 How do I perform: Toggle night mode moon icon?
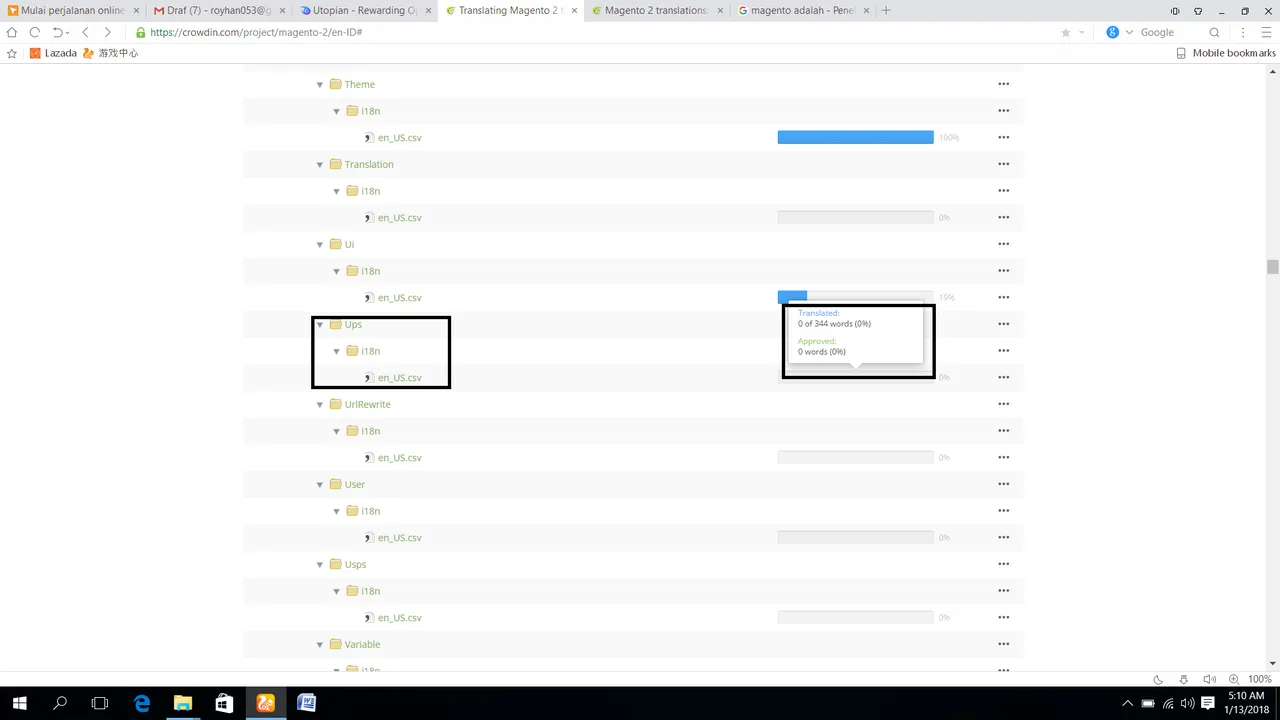click(1158, 679)
